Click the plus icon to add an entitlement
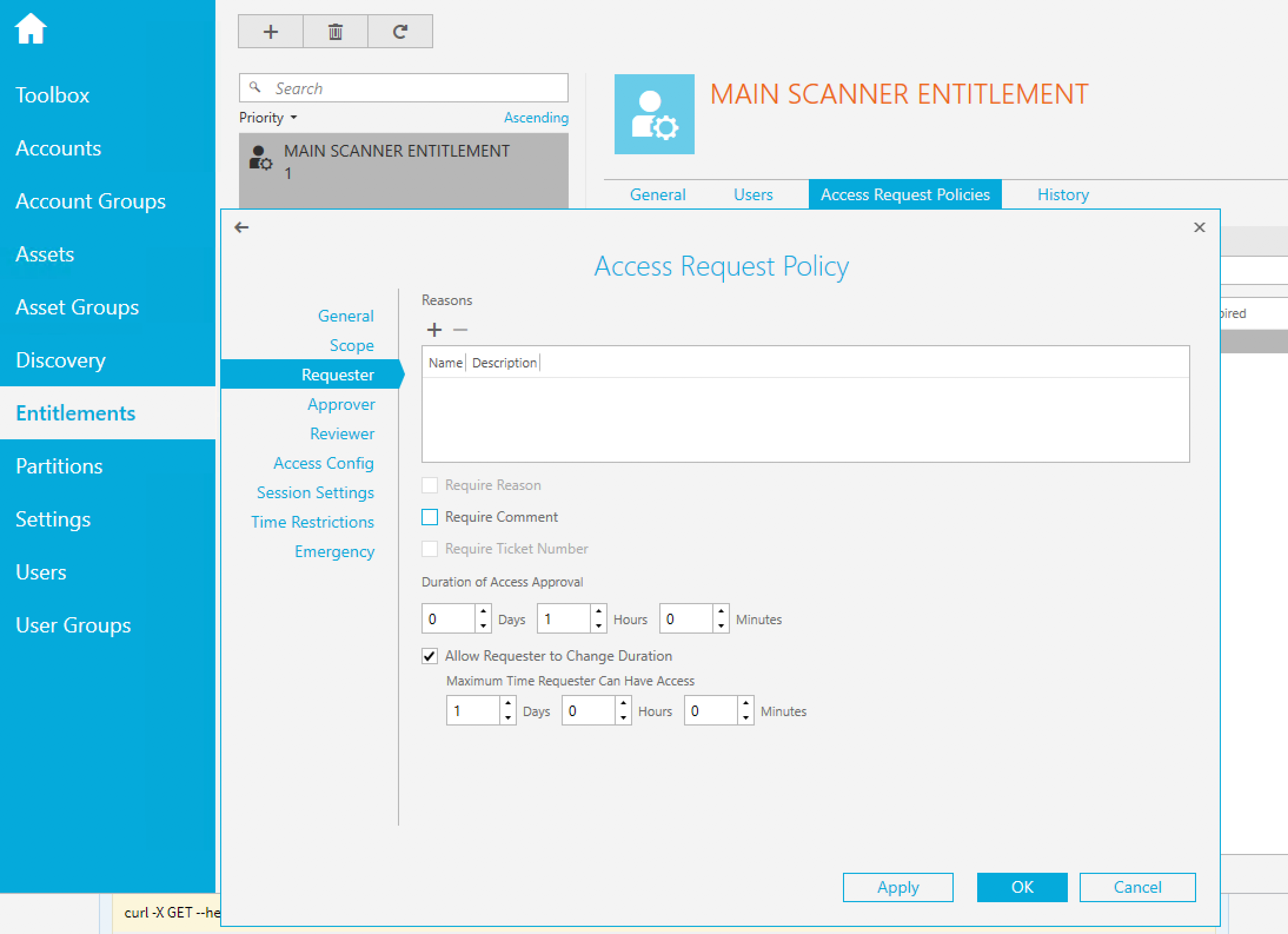 pyautogui.click(x=270, y=32)
